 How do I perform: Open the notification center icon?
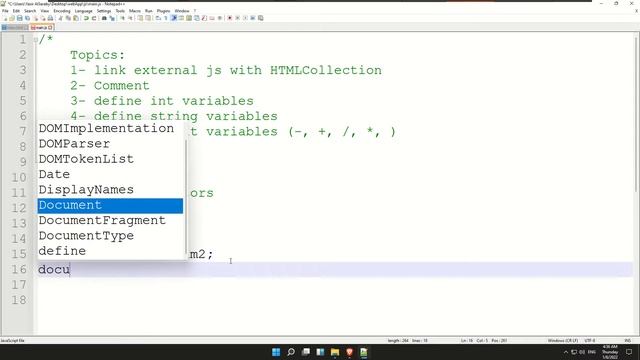pos(629,352)
